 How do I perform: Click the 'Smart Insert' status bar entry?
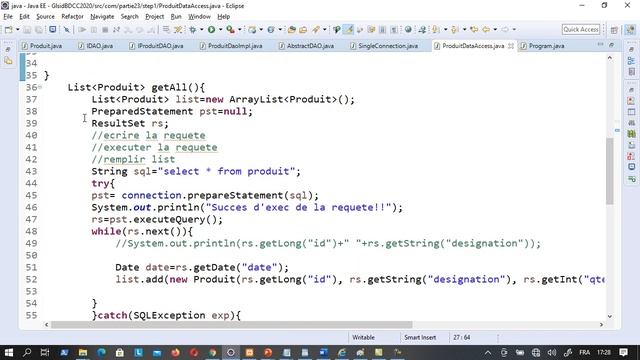click(420, 338)
